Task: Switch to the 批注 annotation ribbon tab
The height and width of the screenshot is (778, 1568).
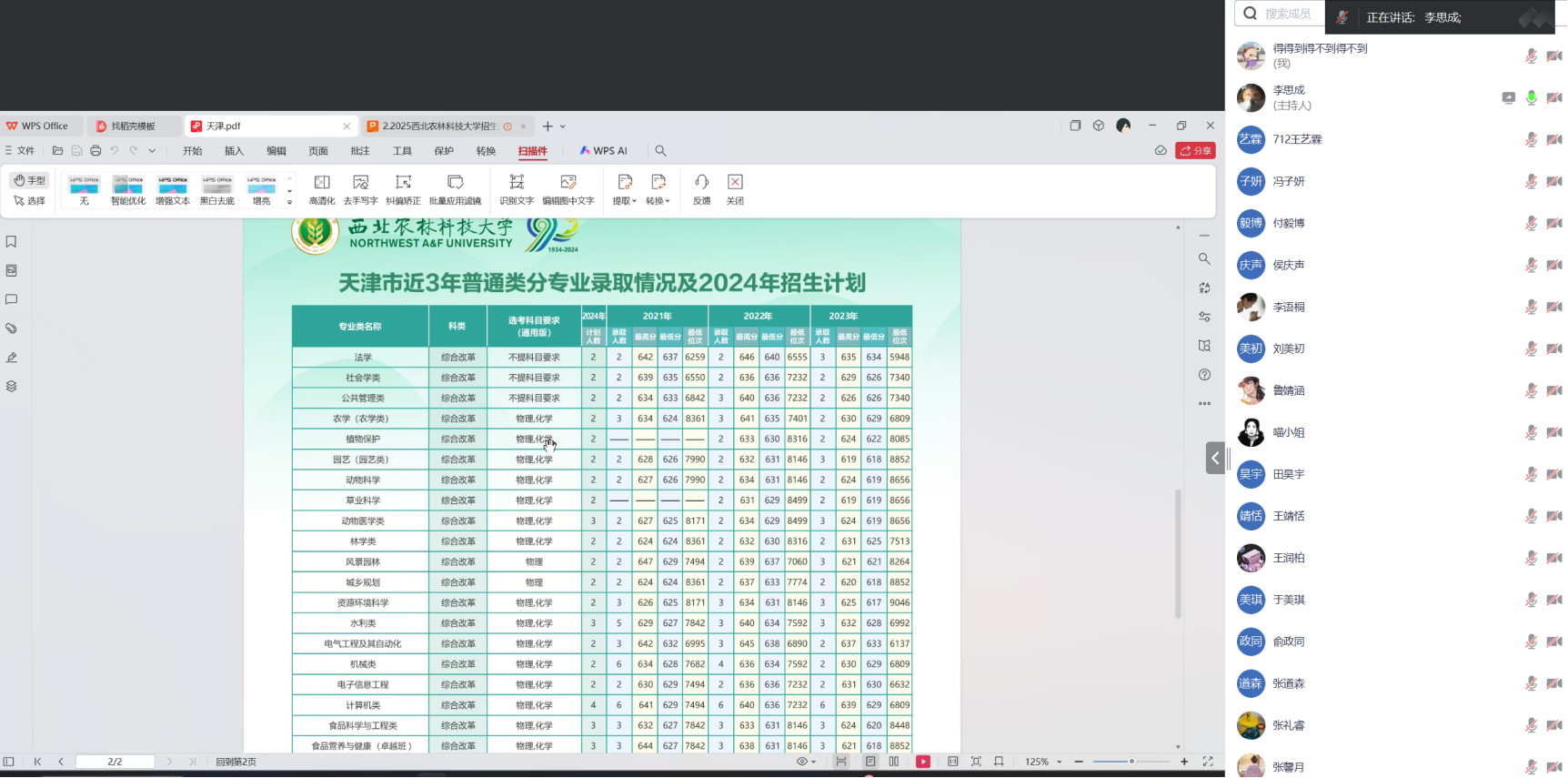Action: click(360, 151)
